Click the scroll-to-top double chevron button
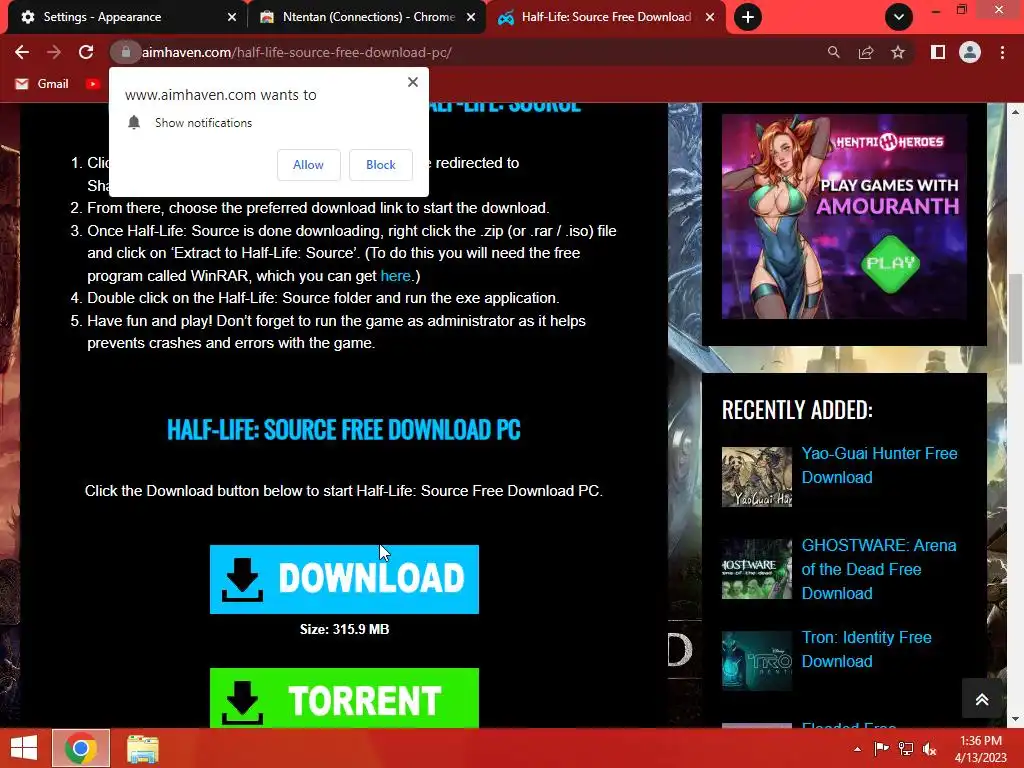This screenshot has height=768, width=1024. coord(982,699)
